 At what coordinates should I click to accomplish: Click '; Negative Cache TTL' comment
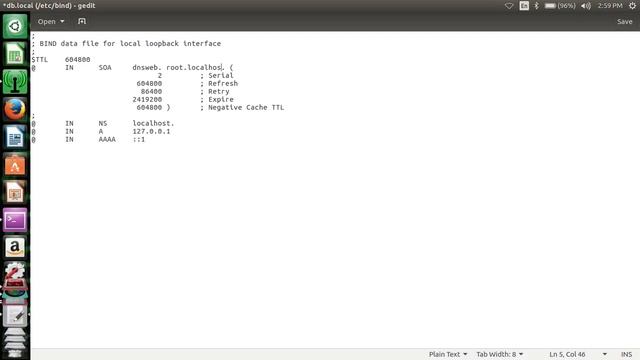point(242,107)
